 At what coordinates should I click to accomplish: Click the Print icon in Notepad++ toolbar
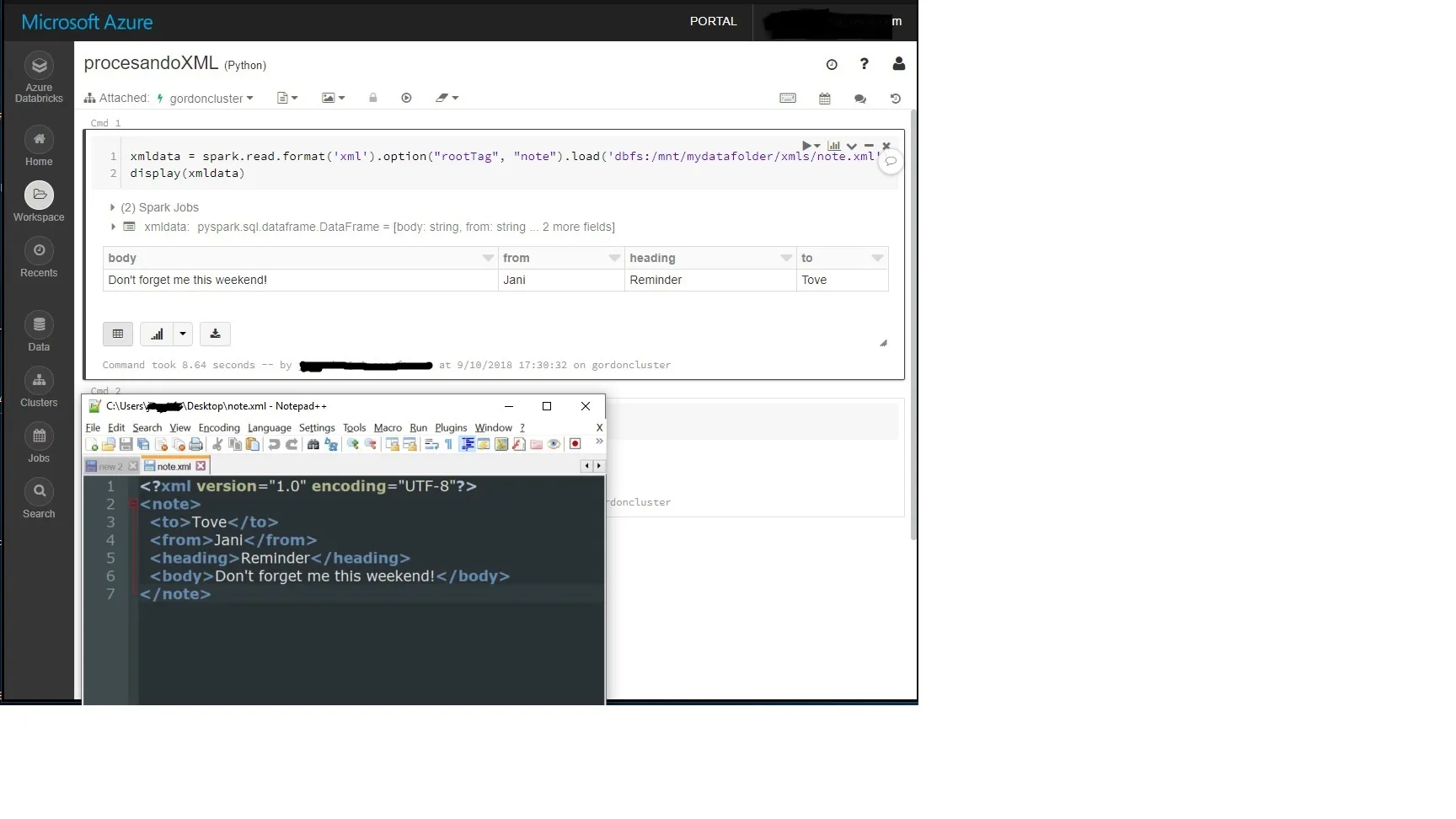tap(196, 444)
